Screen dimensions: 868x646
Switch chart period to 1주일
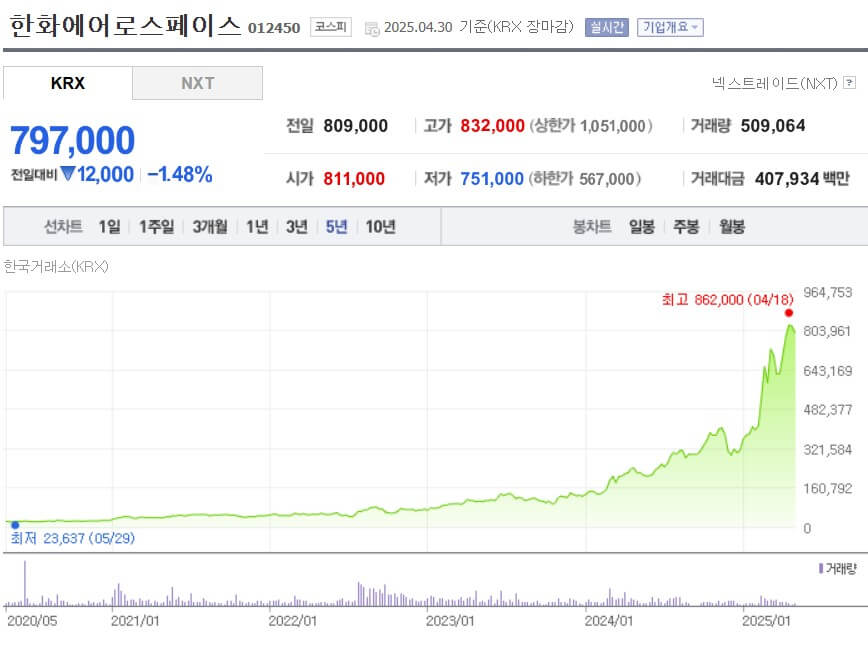pos(155,227)
